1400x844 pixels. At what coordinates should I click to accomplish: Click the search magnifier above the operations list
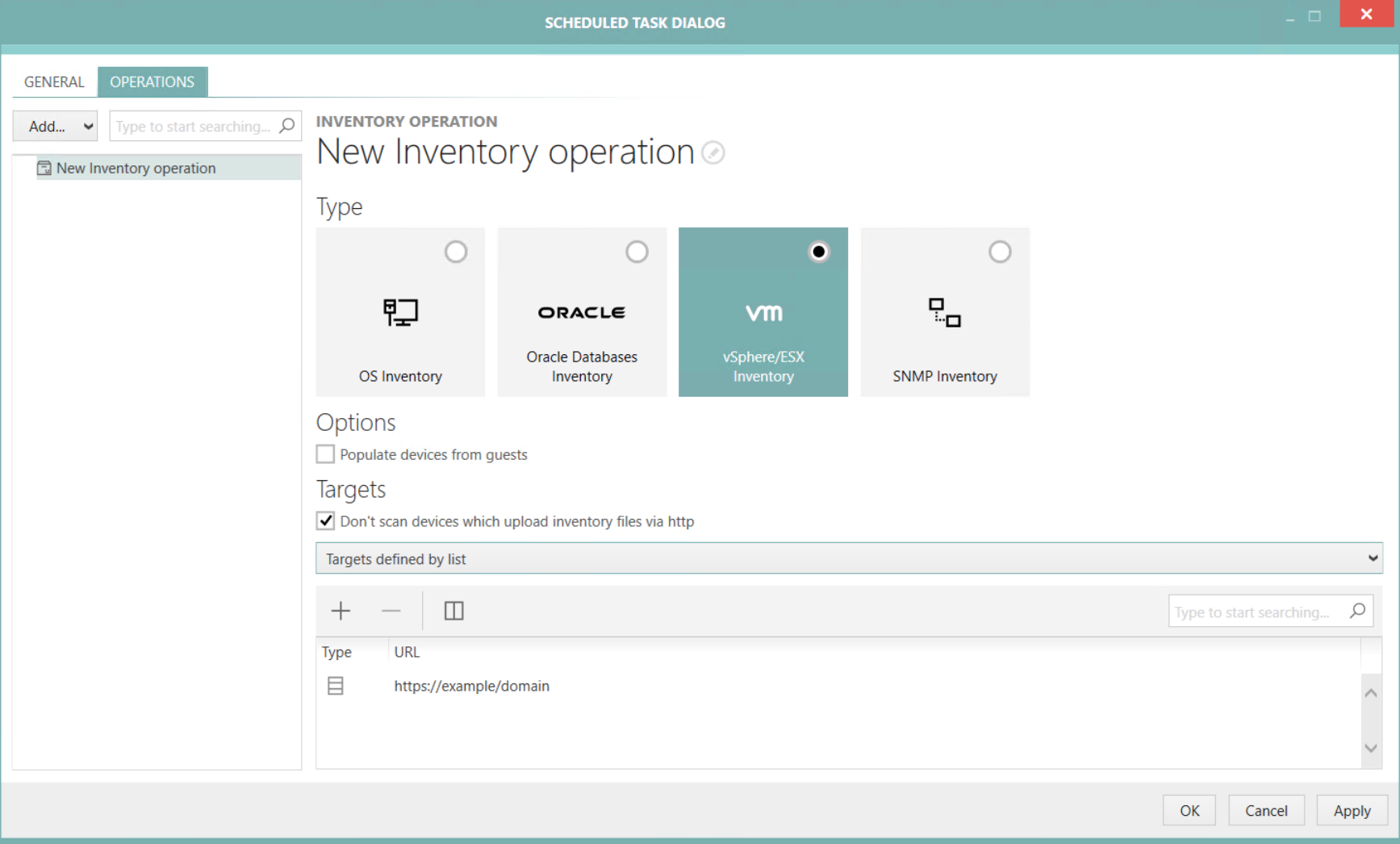point(286,126)
